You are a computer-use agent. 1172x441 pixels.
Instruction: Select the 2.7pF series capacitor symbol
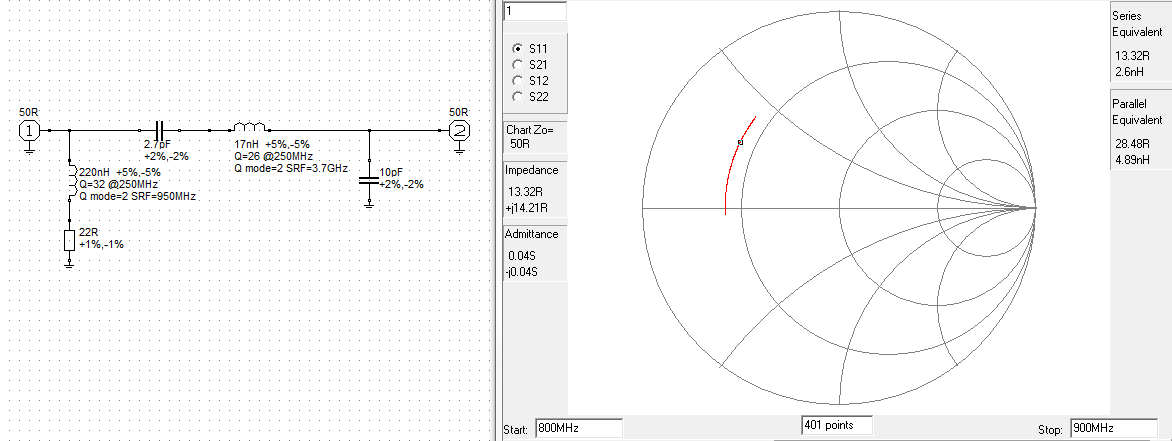coord(158,130)
